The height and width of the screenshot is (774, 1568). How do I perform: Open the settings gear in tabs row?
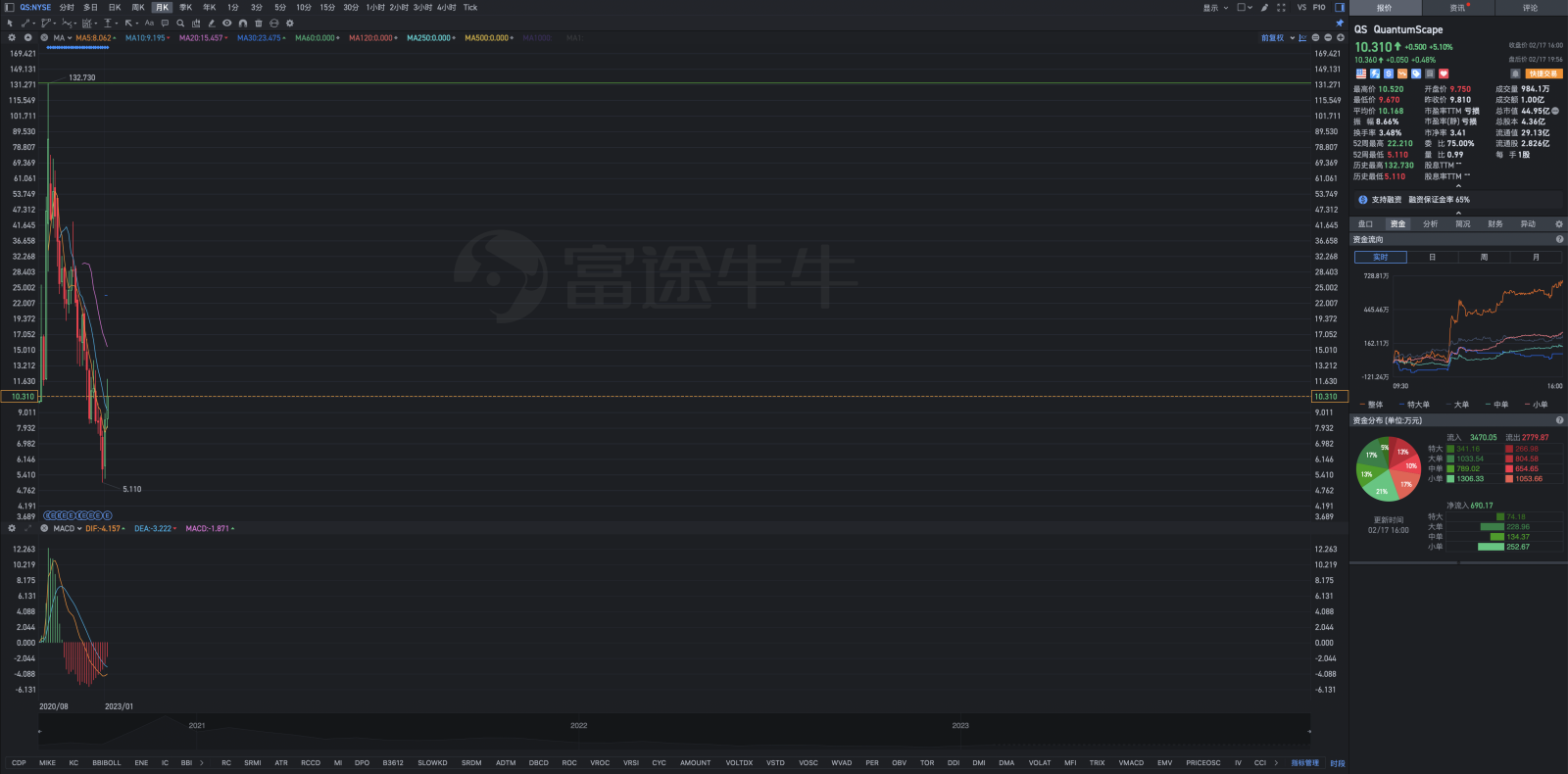tap(1559, 224)
